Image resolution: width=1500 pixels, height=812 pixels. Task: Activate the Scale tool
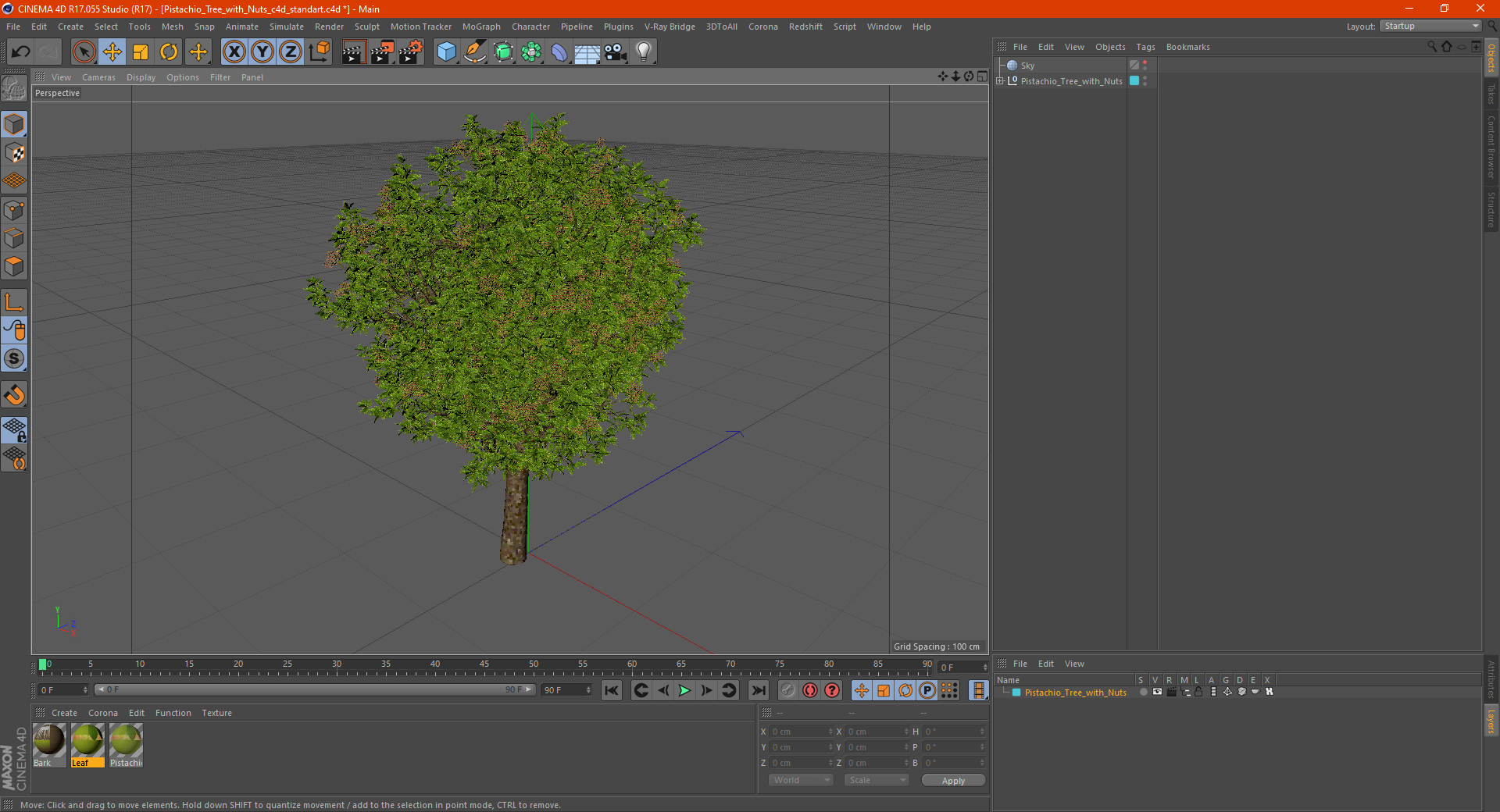(x=141, y=52)
